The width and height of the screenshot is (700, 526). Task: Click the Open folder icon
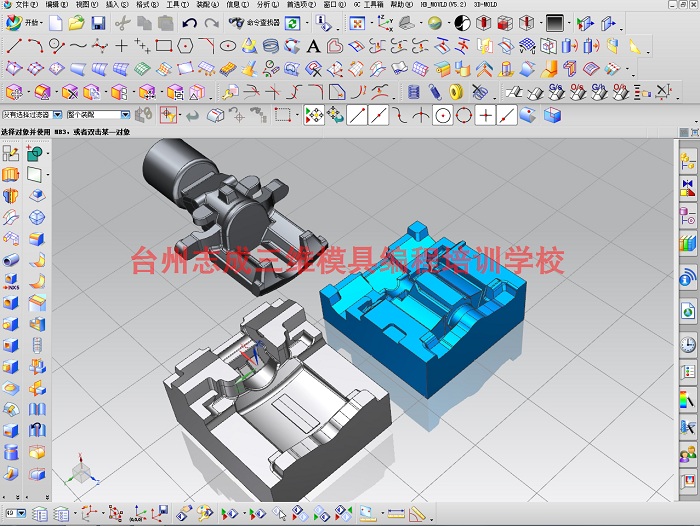click(x=76, y=23)
